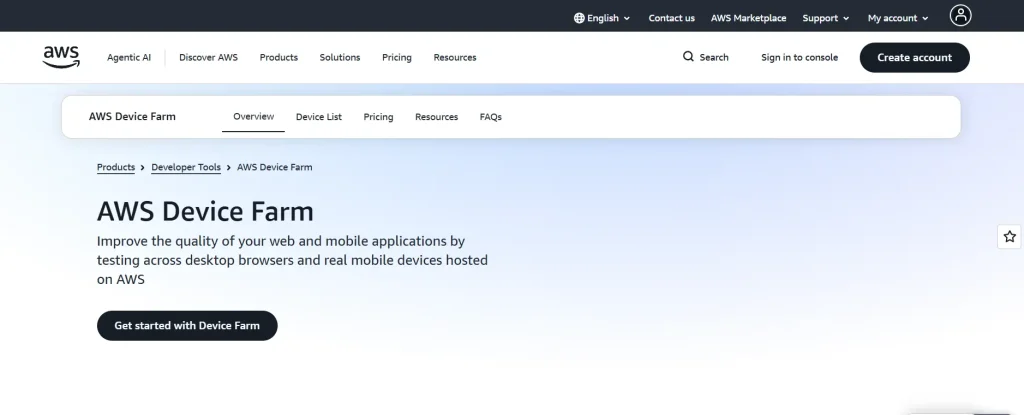
Task: Click Get started with Device Farm button
Action: 187,325
